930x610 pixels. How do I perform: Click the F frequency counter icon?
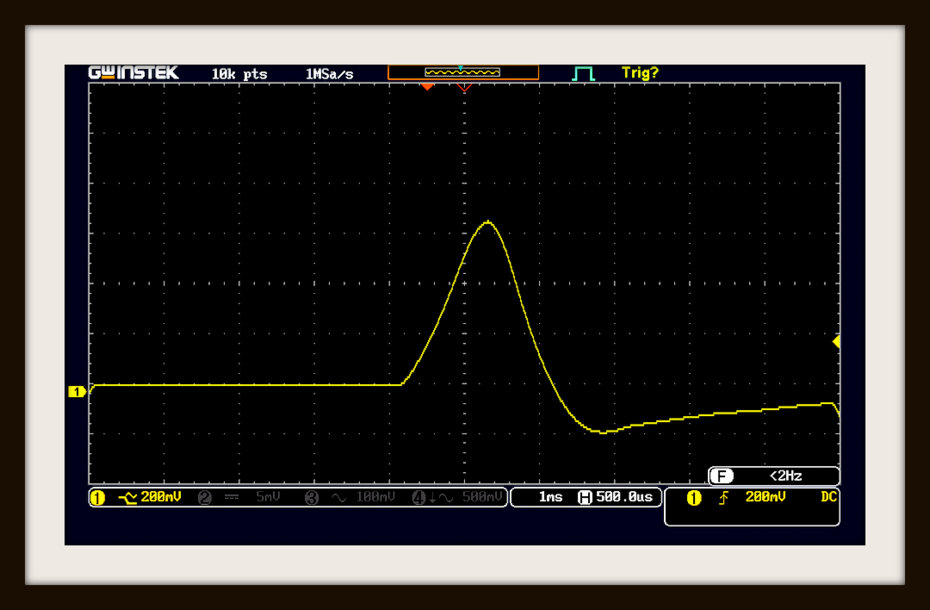[722, 476]
